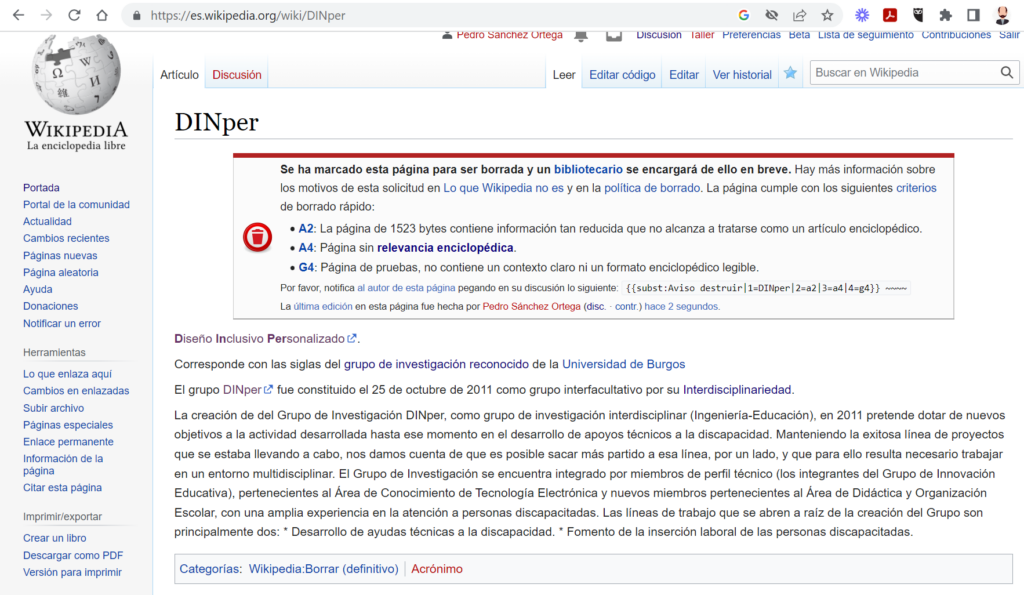
Task: Switch to Artículo tab
Action: (x=179, y=74)
